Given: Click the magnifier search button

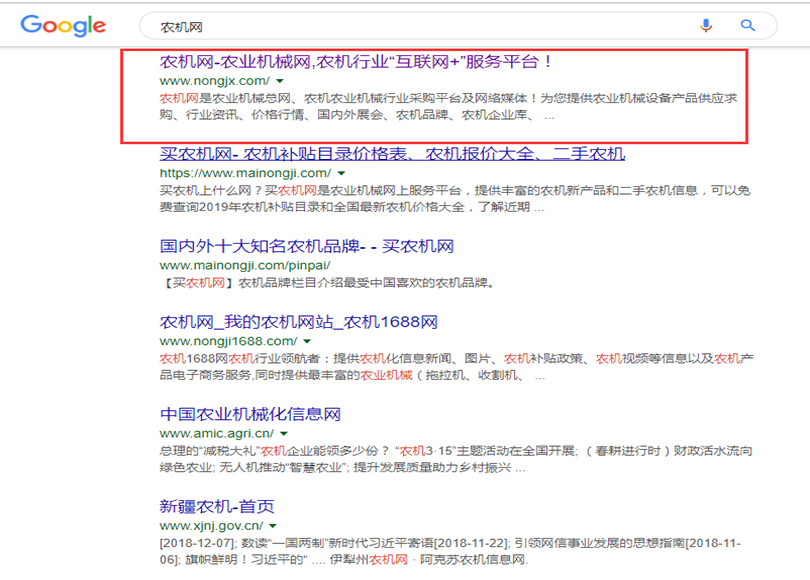Looking at the screenshot, I should tap(747, 26).
